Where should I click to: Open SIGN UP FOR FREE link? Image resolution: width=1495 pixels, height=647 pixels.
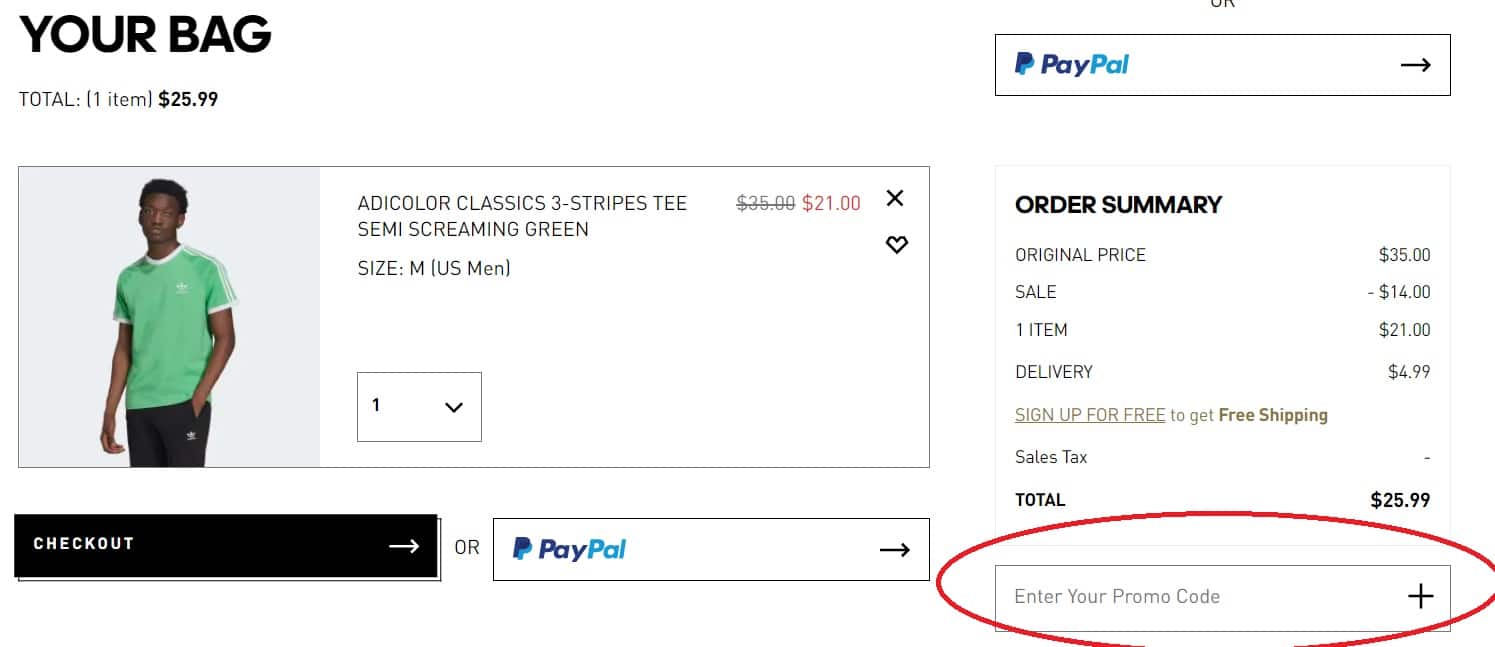pyautogui.click(x=1089, y=414)
